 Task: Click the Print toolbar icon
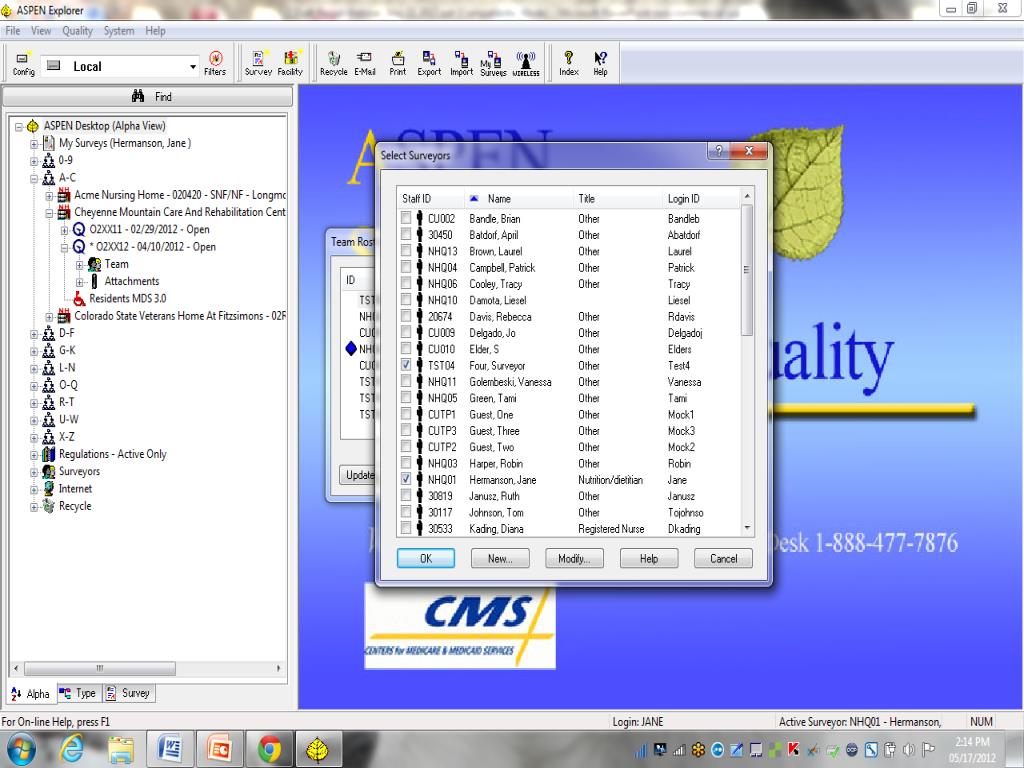pyautogui.click(x=397, y=63)
